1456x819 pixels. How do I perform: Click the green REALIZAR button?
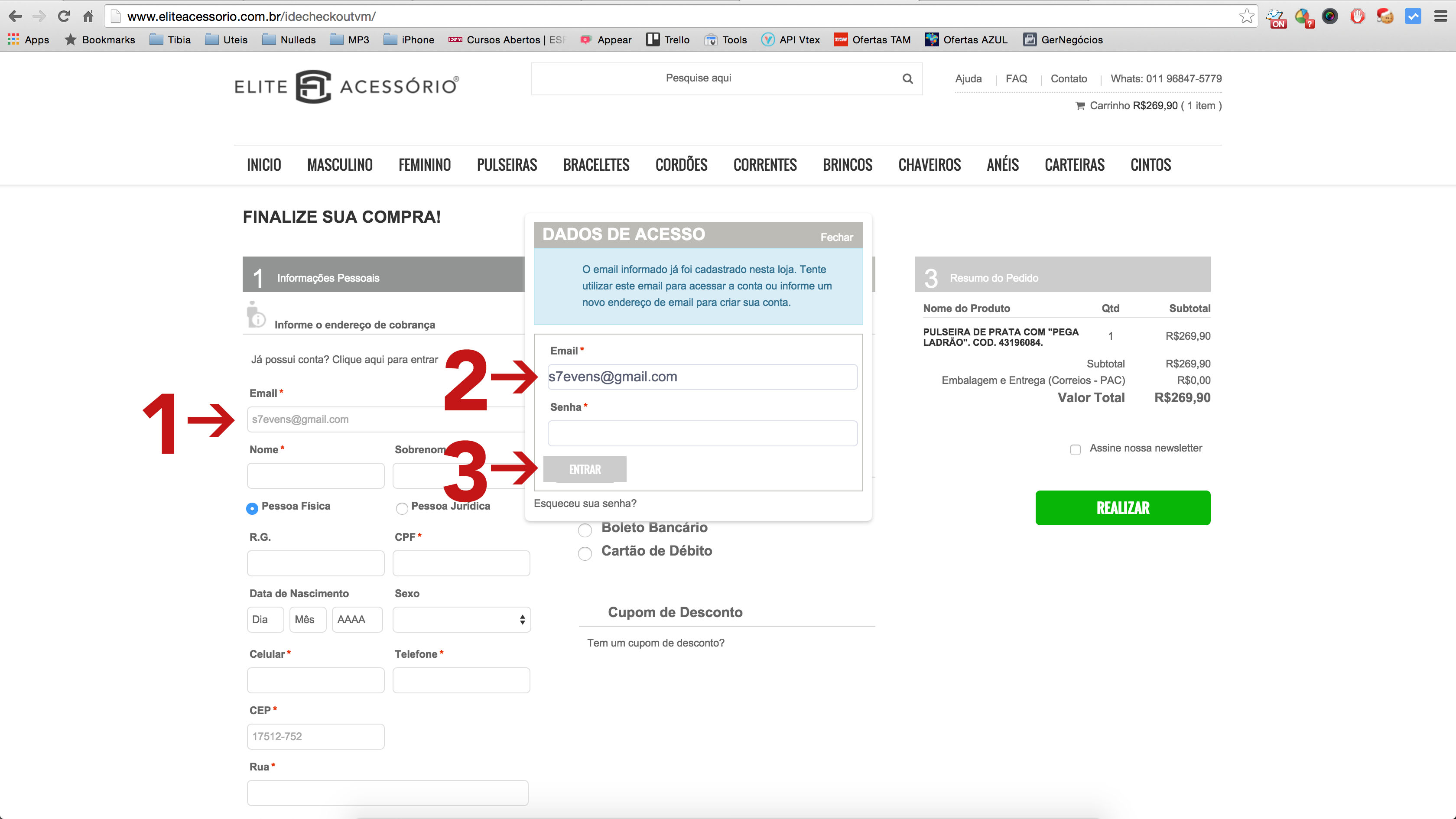(1122, 507)
